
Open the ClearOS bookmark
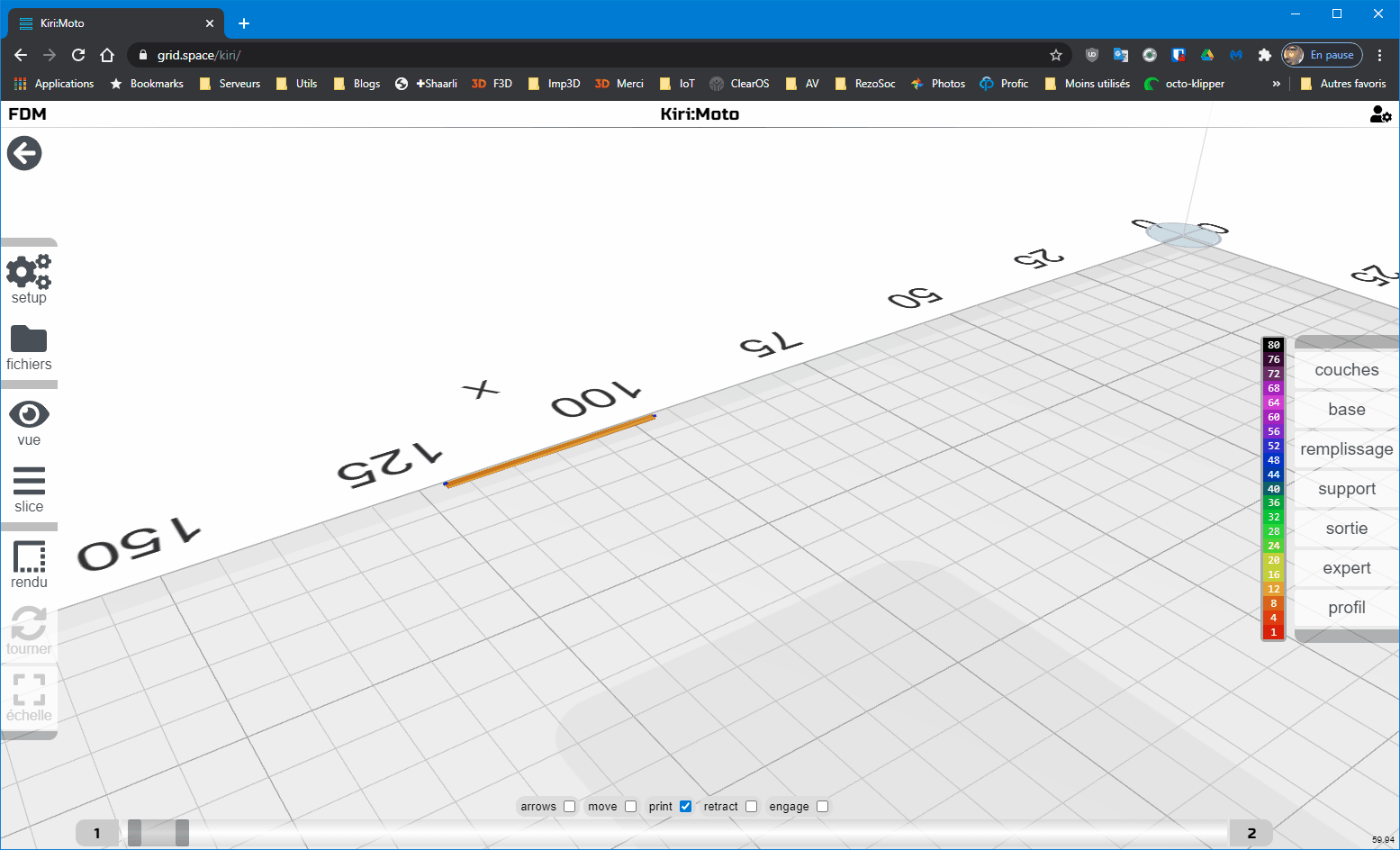pos(739,84)
